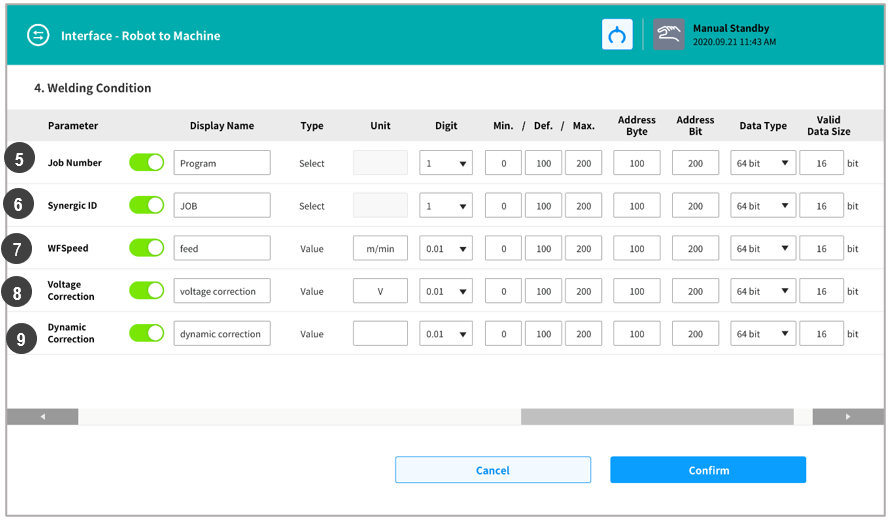Image resolution: width=892 pixels, height=521 pixels.
Task: Disable the WFSpeed parameter toggle
Action: [x=146, y=248]
